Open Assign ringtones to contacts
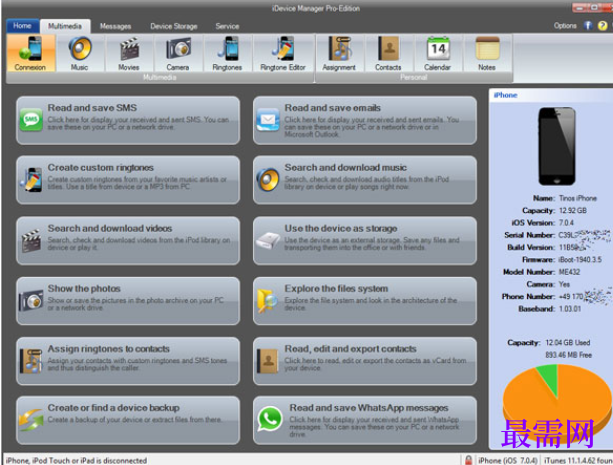This screenshot has width=613, height=465. [128, 361]
